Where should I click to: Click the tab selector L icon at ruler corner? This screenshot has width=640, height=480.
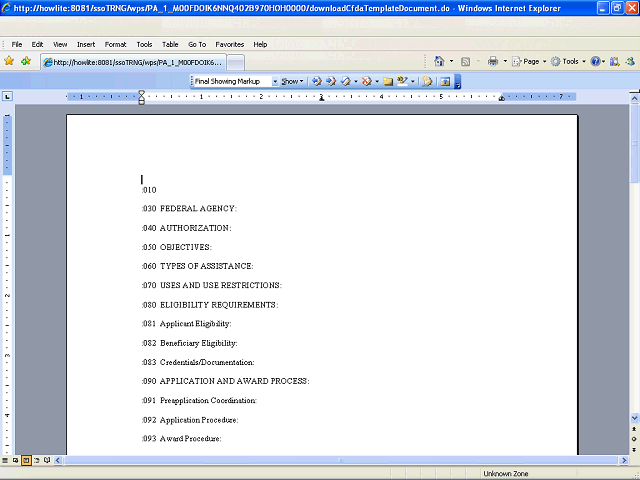pyautogui.click(x=7, y=97)
